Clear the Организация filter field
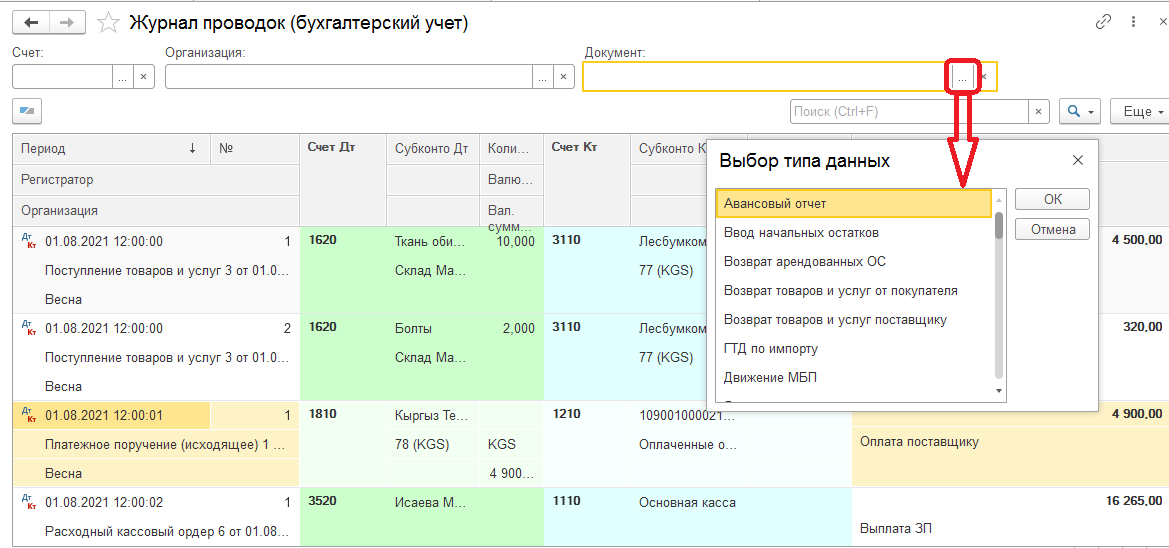 tap(564, 76)
